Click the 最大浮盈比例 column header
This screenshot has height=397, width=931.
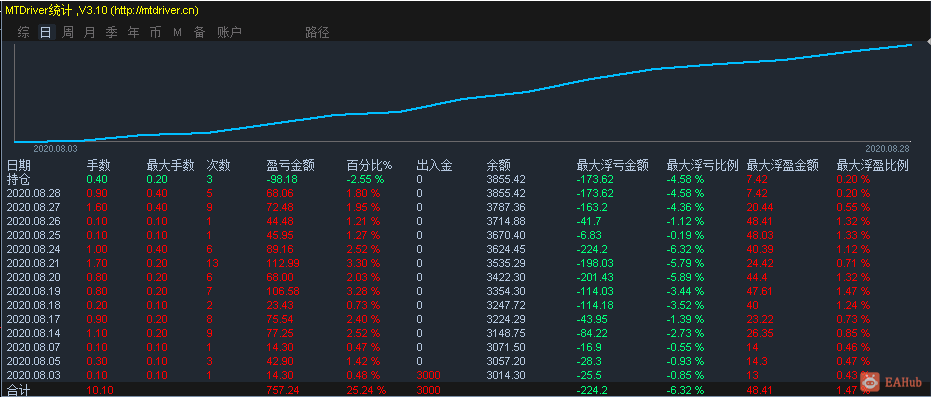pos(872,166)
